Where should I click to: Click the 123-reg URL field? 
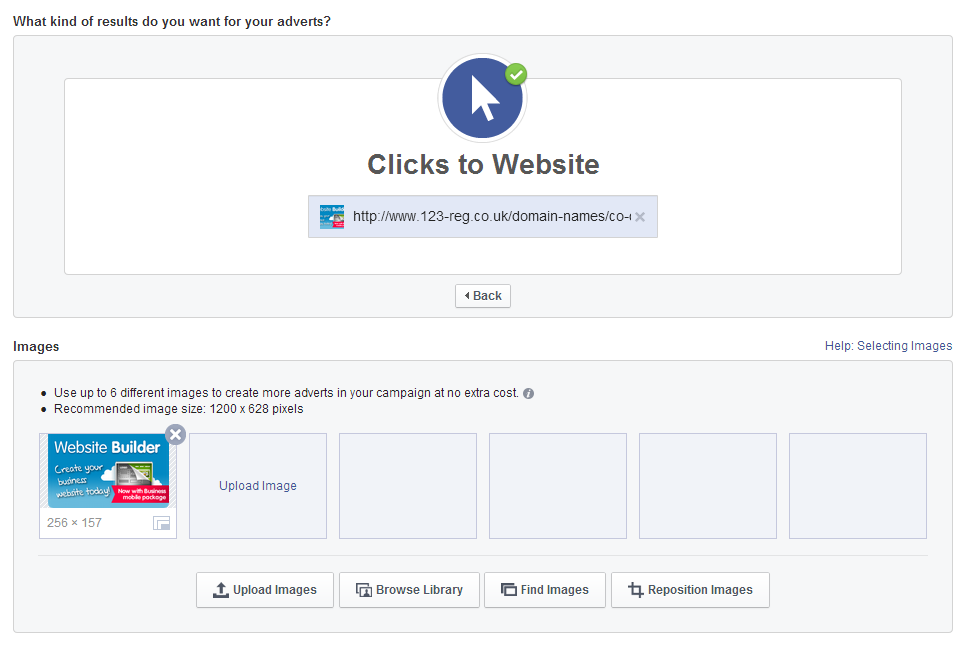tap(483, 217)
